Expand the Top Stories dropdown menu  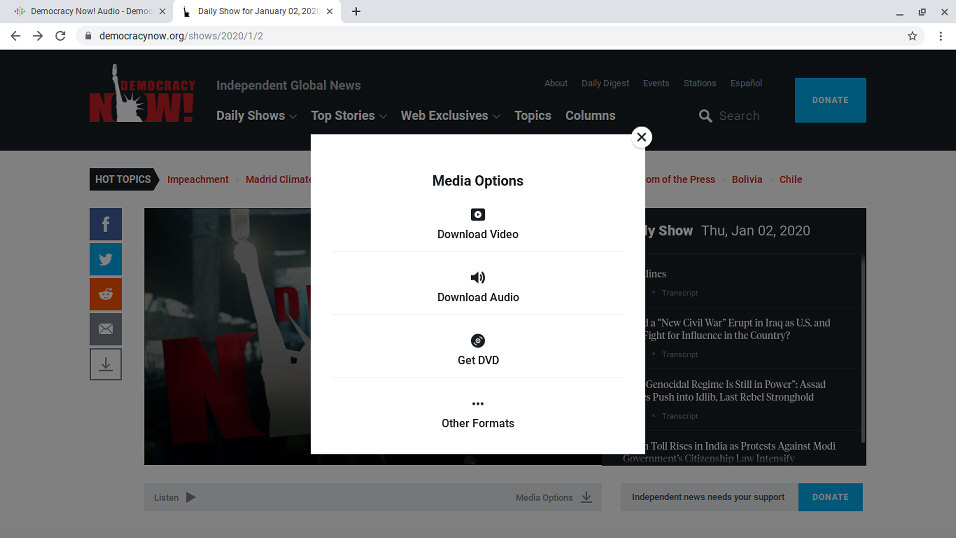[348, 116]
